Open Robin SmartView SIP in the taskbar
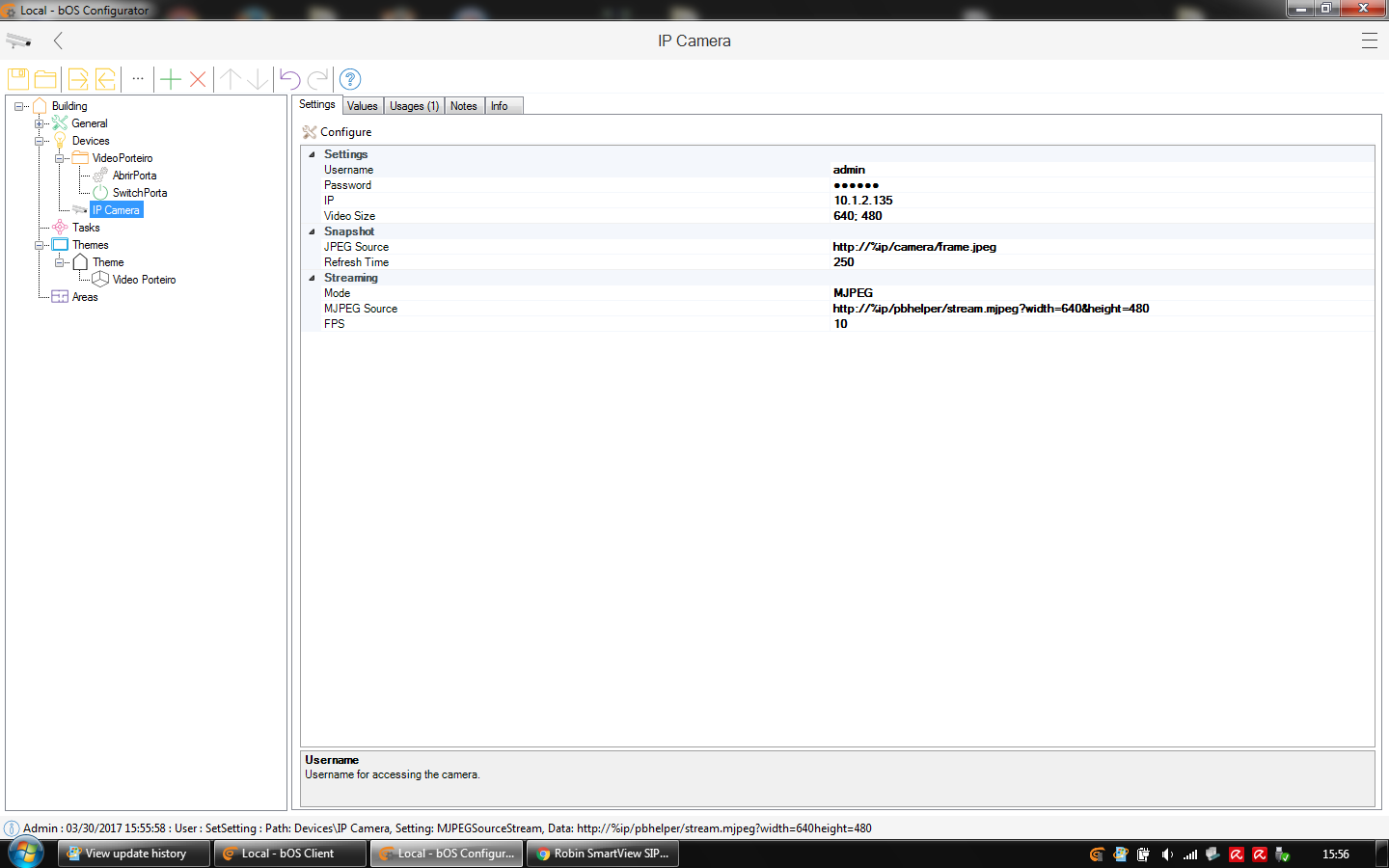Image resolution: width=1389 pixels, height=868 pixels. click(603, 854)
